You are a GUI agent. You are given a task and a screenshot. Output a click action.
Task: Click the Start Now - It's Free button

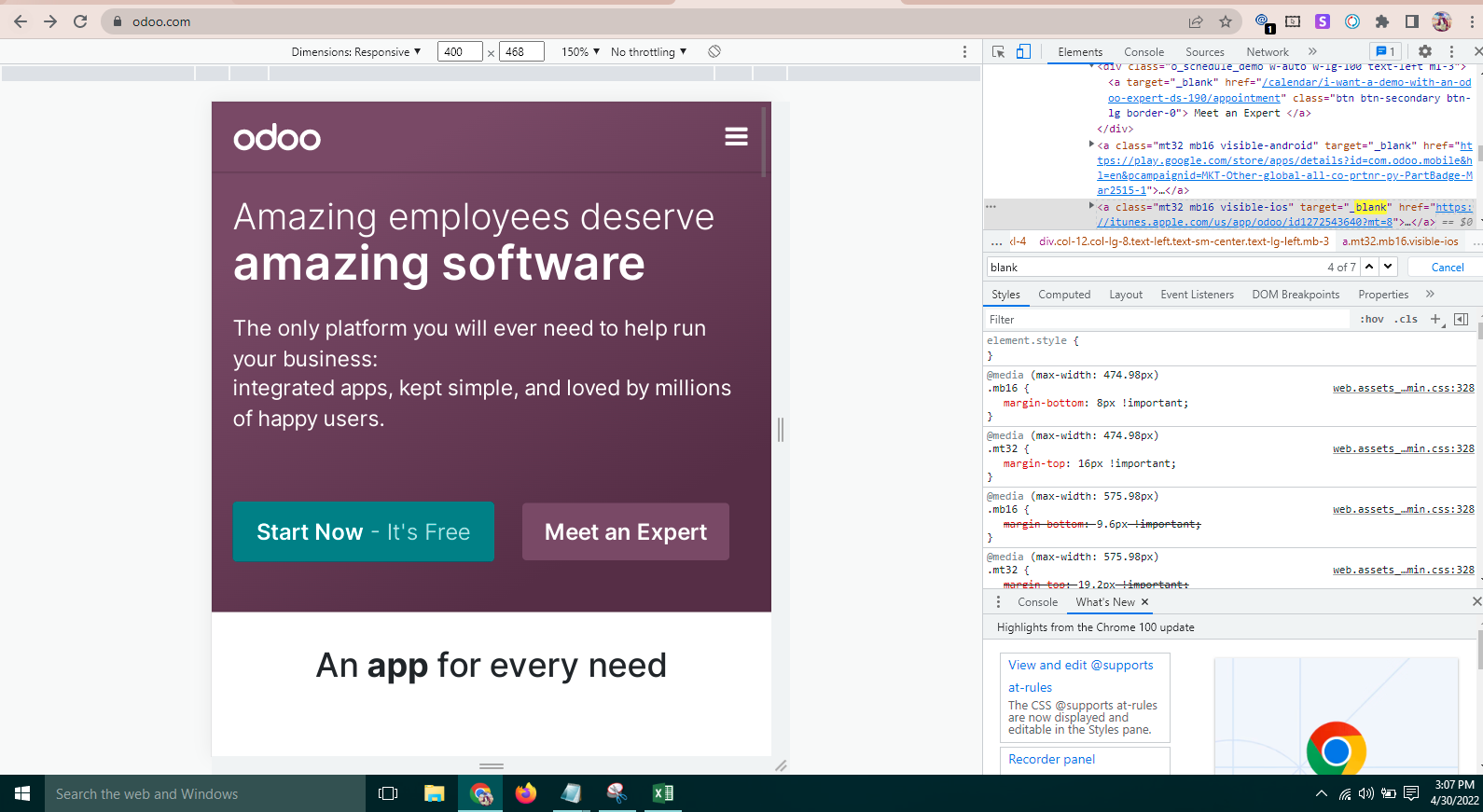click(363, 531)
